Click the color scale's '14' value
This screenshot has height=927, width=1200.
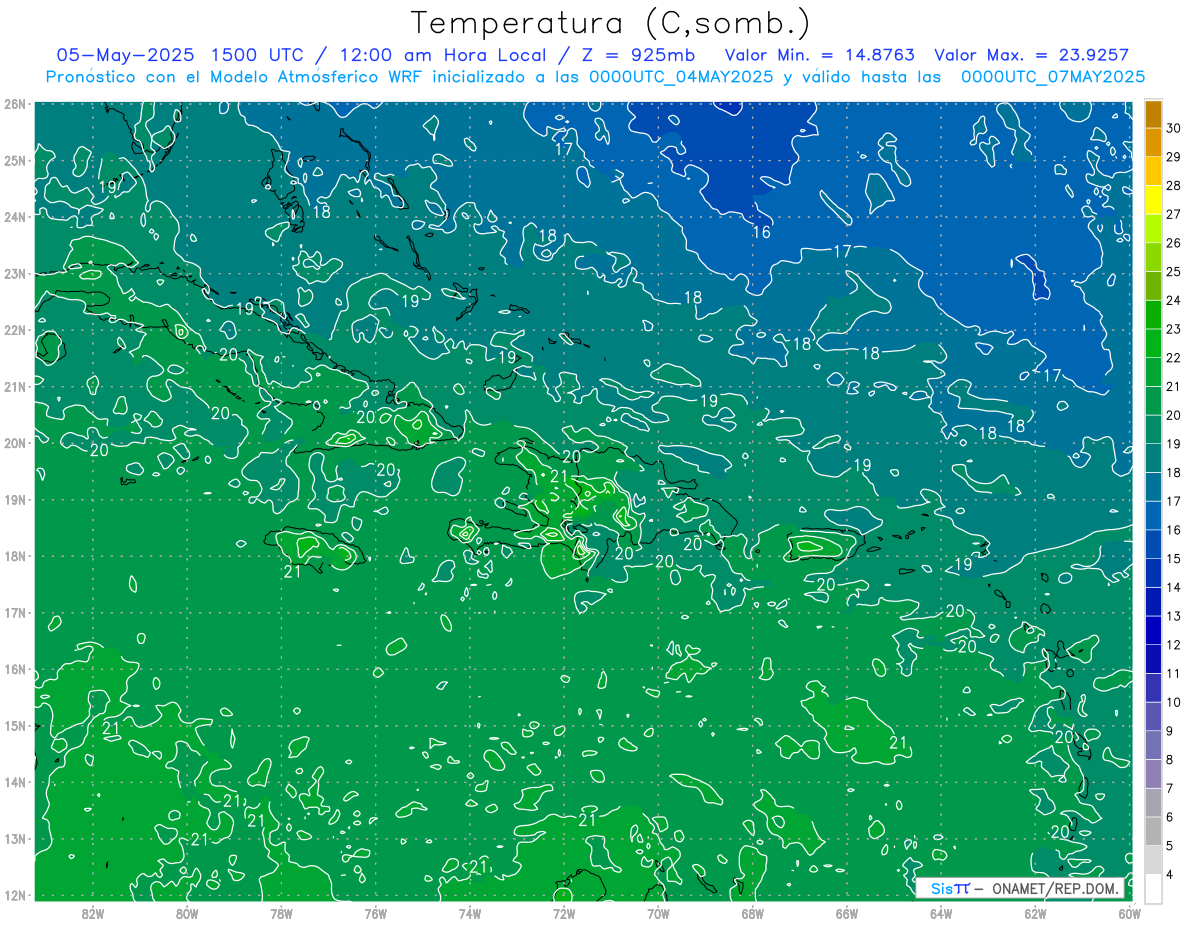pos(1174,587)
